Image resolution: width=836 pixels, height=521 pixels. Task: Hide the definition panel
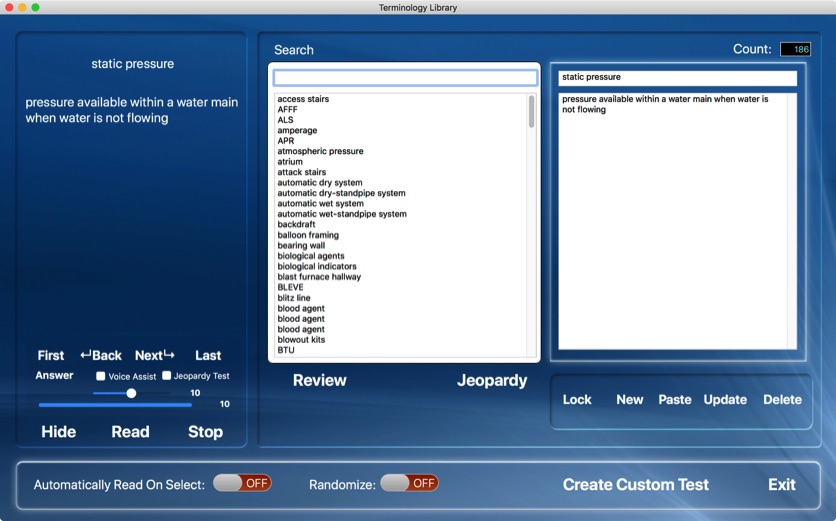tap(59, 431)
